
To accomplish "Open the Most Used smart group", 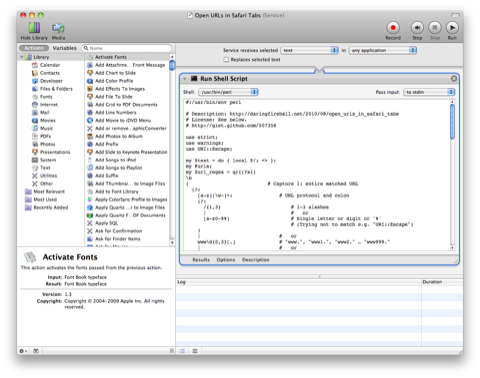I will coord(45,200).
